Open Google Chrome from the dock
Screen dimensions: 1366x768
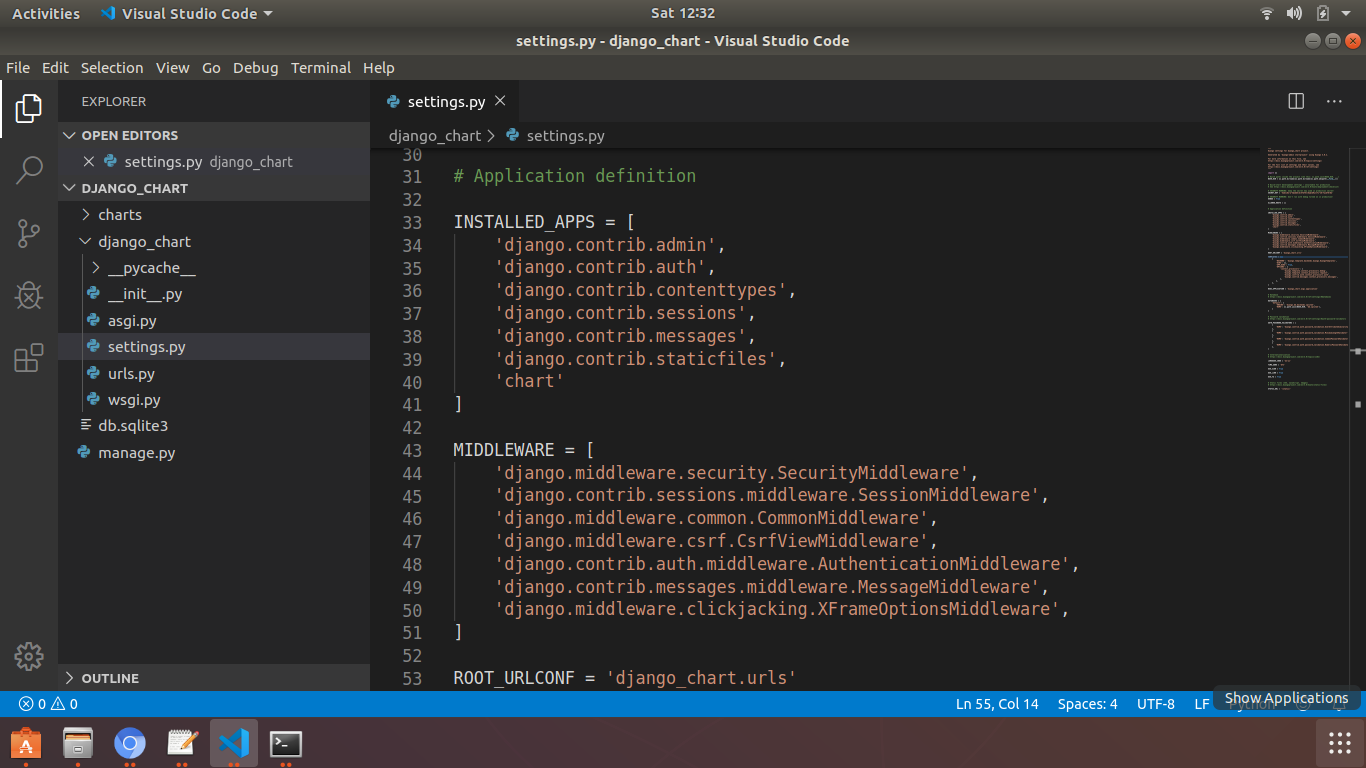(x=130, y=744)
